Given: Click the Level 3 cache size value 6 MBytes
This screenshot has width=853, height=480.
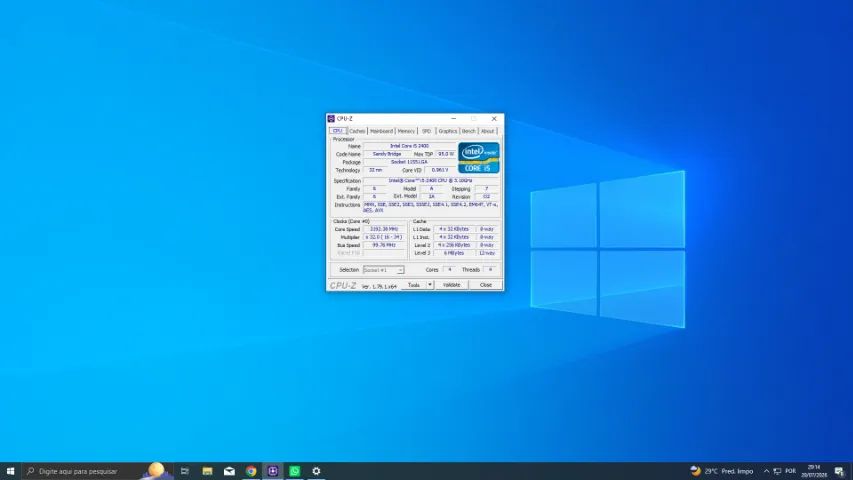Looking at the screenshot, I should (x=454, y=253).
